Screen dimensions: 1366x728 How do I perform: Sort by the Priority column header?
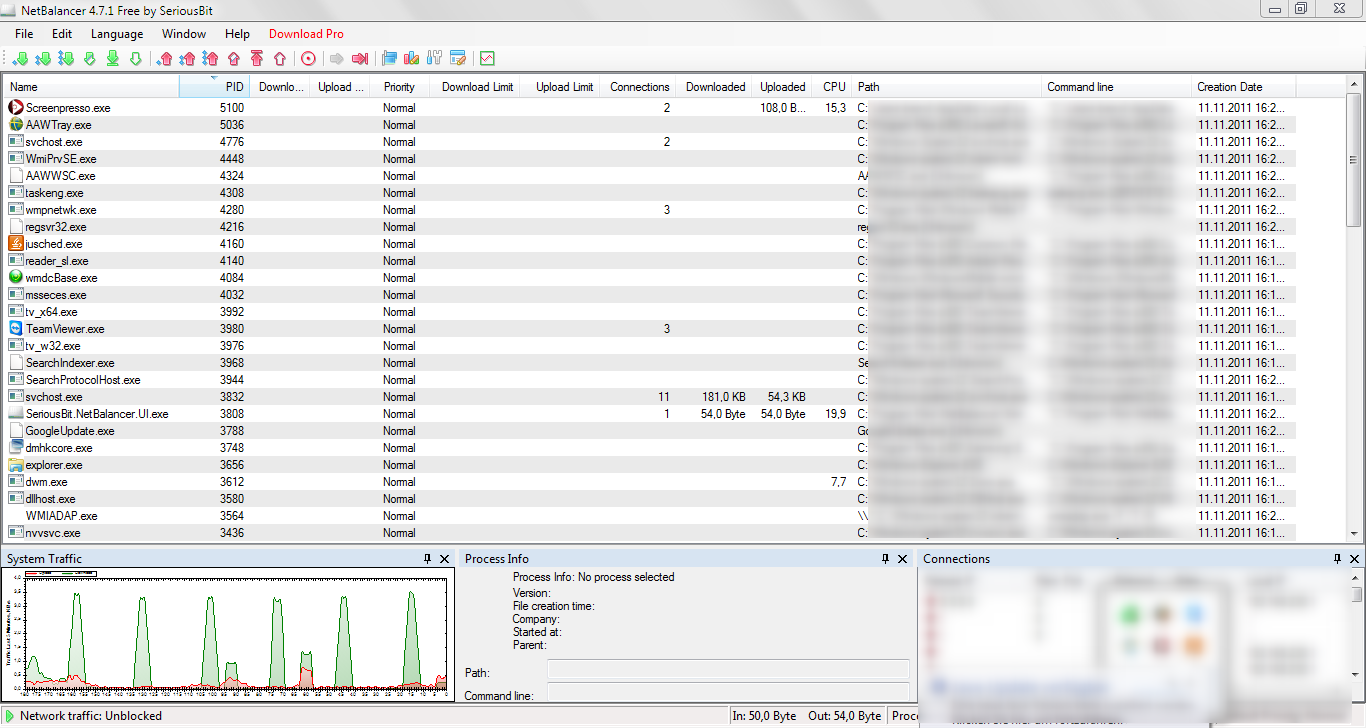click(399, 87)
